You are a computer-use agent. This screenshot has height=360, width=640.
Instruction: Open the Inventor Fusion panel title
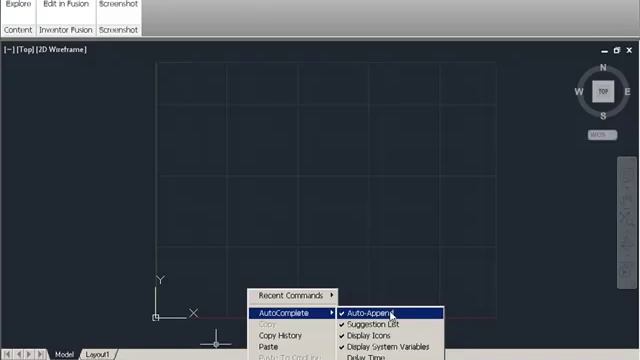pos(66,30)
